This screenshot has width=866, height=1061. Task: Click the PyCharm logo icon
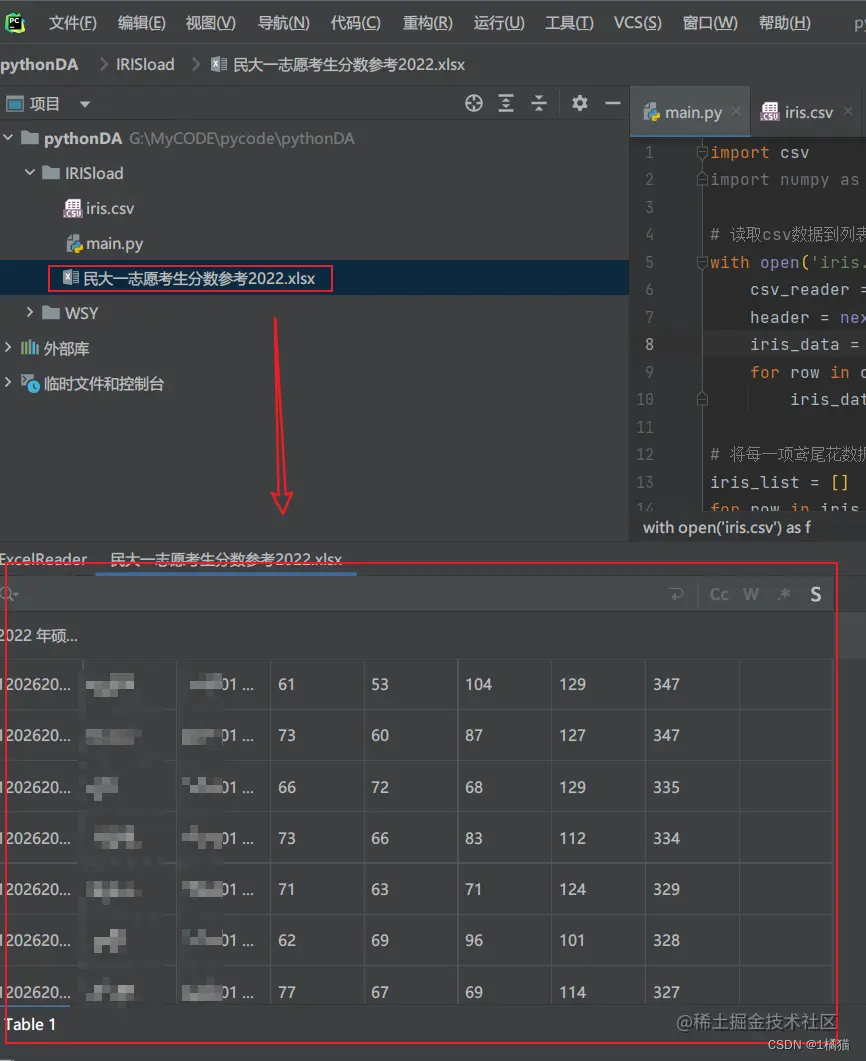[x=14, y=24]
